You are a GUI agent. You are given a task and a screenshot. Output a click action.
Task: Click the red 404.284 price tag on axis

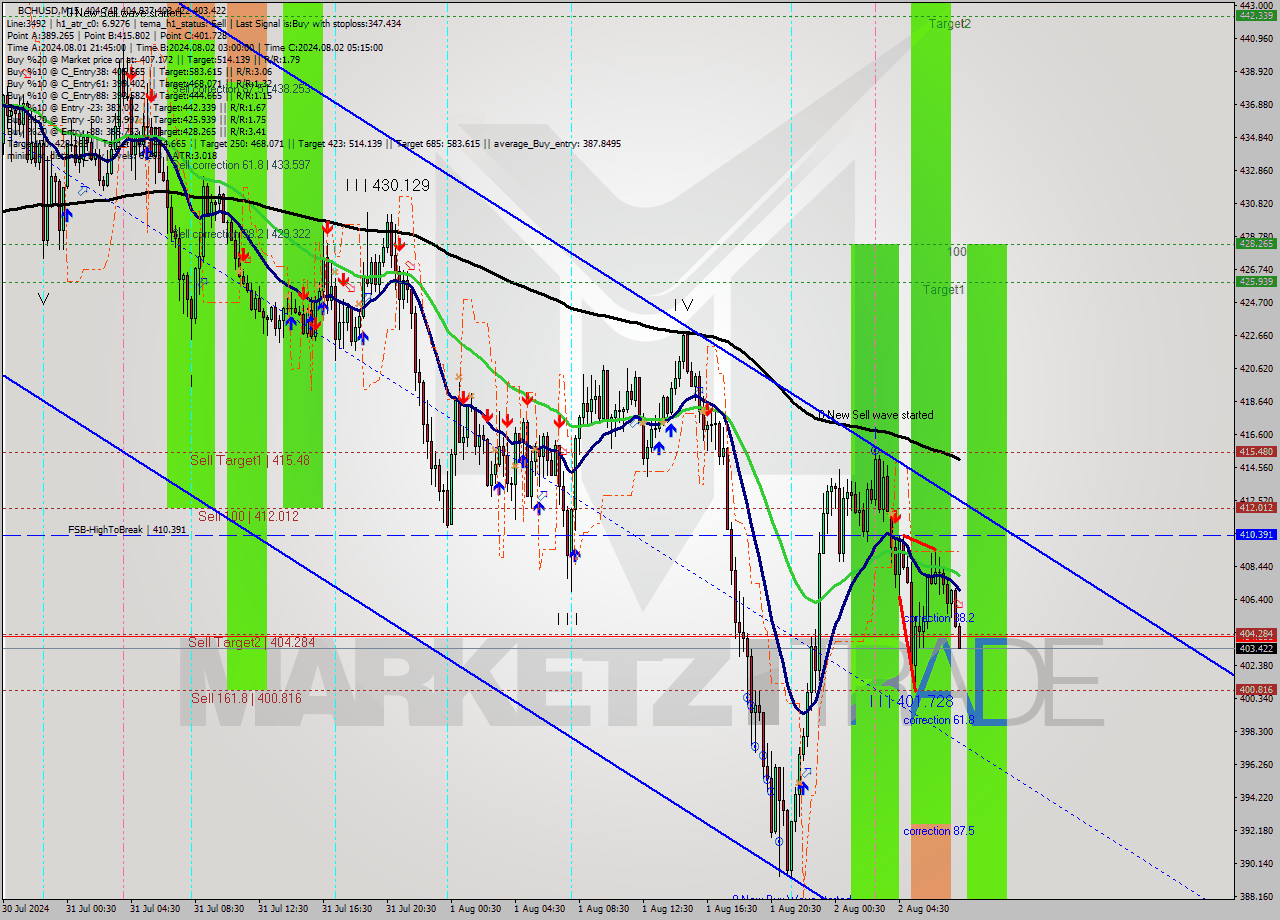[x=1256, y=634]
